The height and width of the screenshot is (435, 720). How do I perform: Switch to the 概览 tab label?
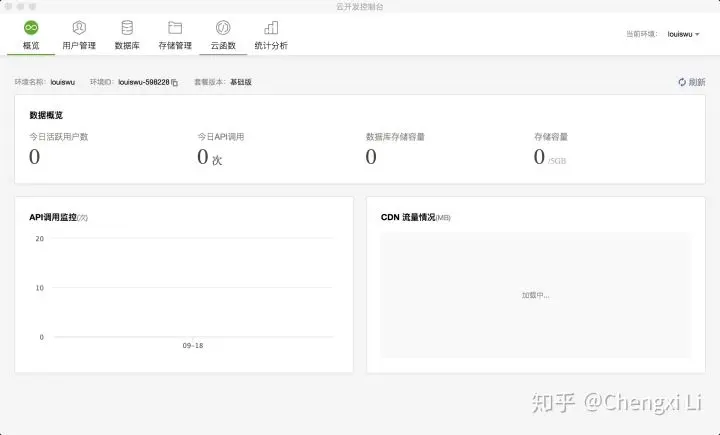pyautogui.click(x=31, y=45)
